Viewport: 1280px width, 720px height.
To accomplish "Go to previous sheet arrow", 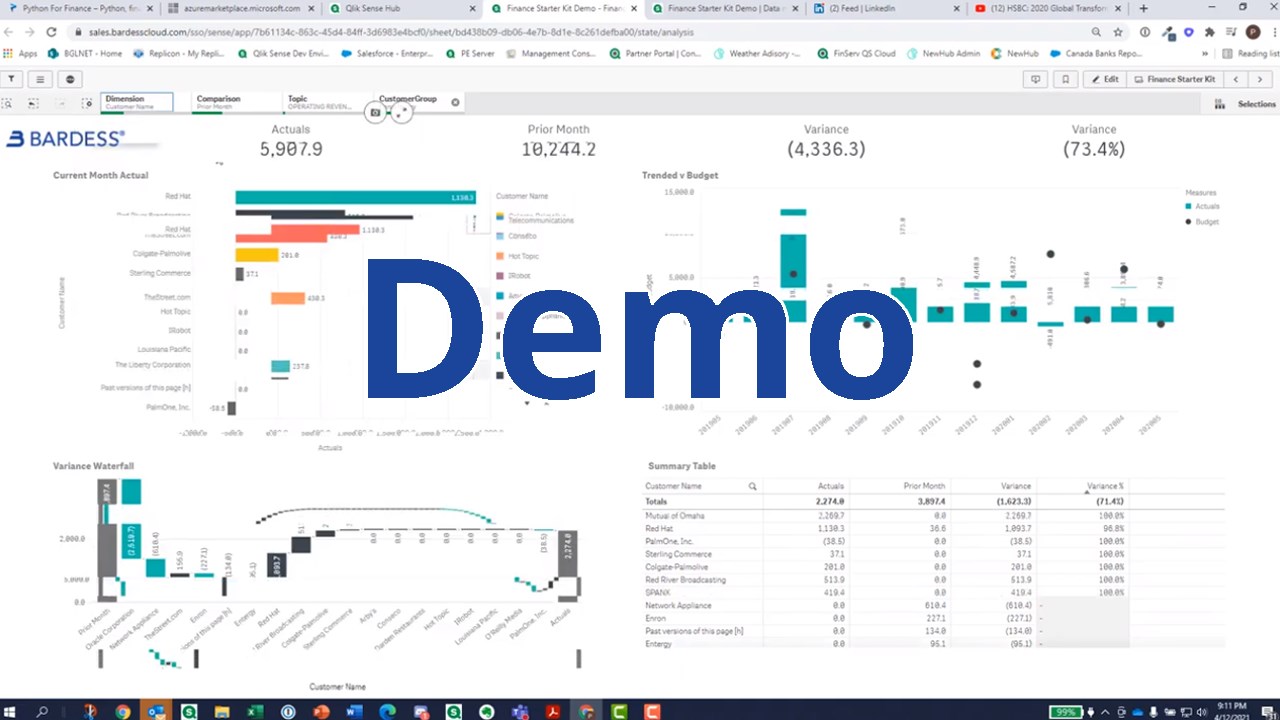I will coord(1236,79).
